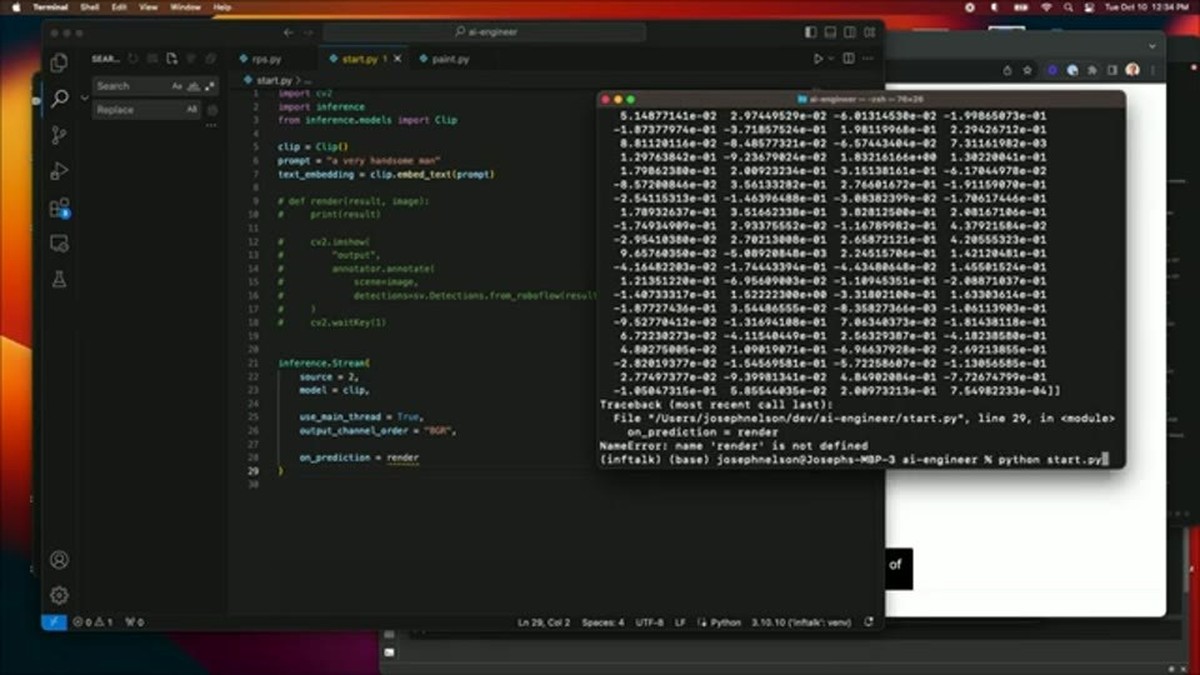The width and height of the screenshot is (1200, 675).
Task: Collapse the replace row chevron
Action: coord(84,98)
